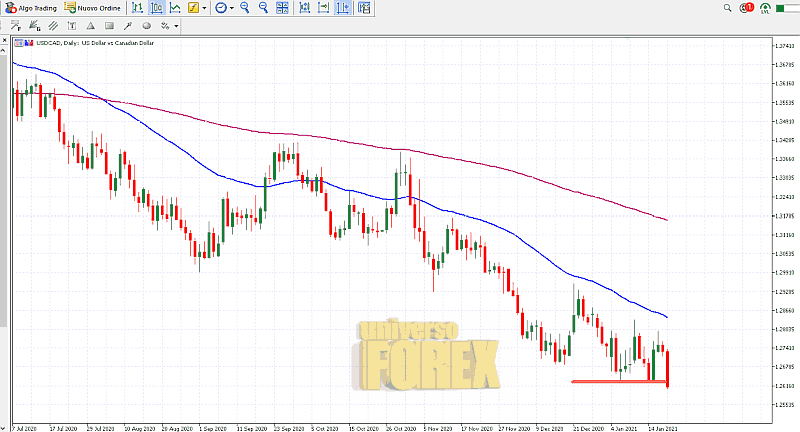Zoom in on the chart

tap(246, 7)
